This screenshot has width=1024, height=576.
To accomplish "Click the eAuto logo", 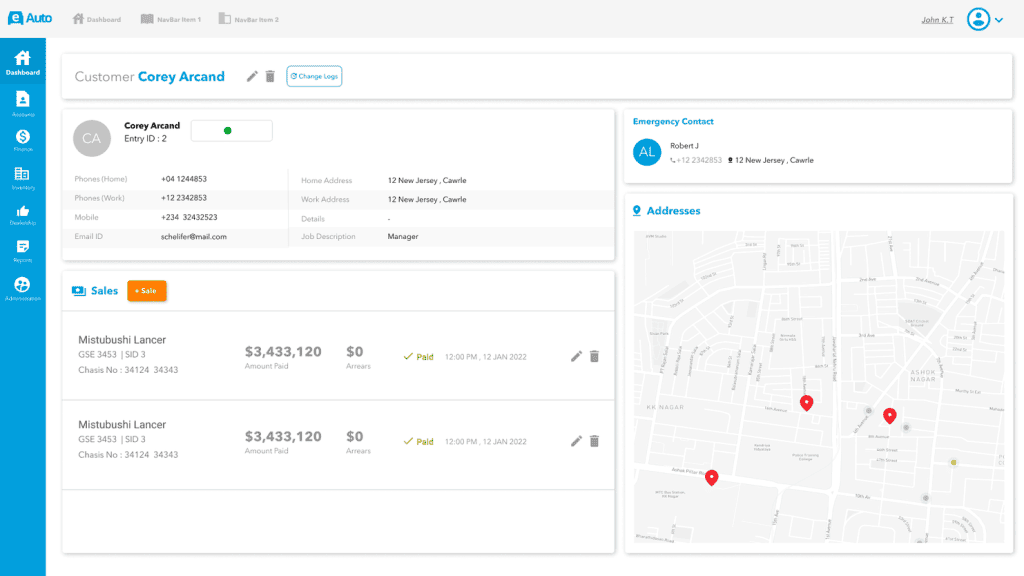I will tap(30, 18).
